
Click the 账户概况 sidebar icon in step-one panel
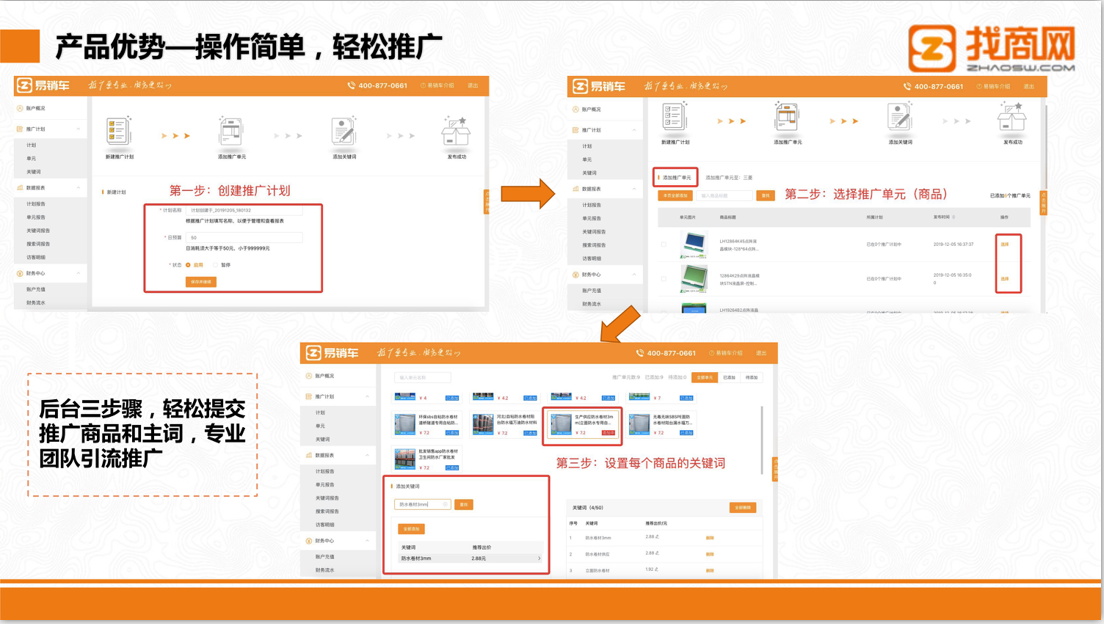[20, 108]
